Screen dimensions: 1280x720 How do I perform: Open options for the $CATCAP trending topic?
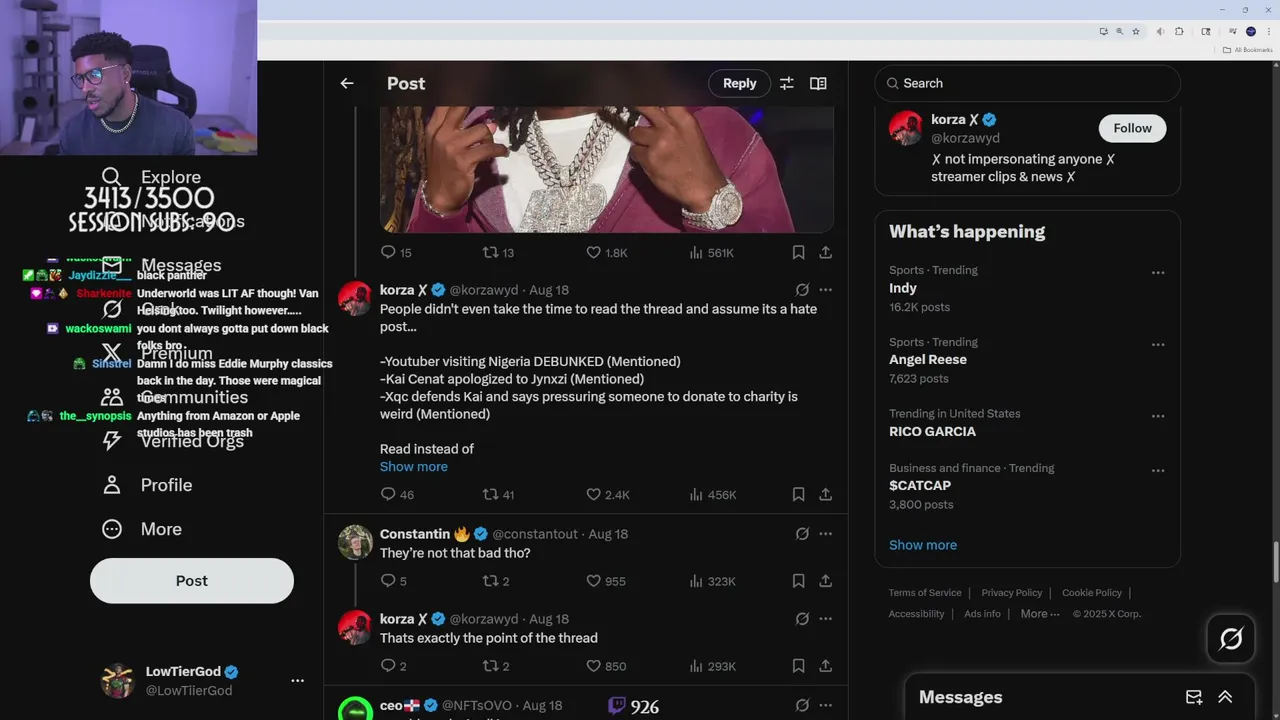coord(1158,470)
